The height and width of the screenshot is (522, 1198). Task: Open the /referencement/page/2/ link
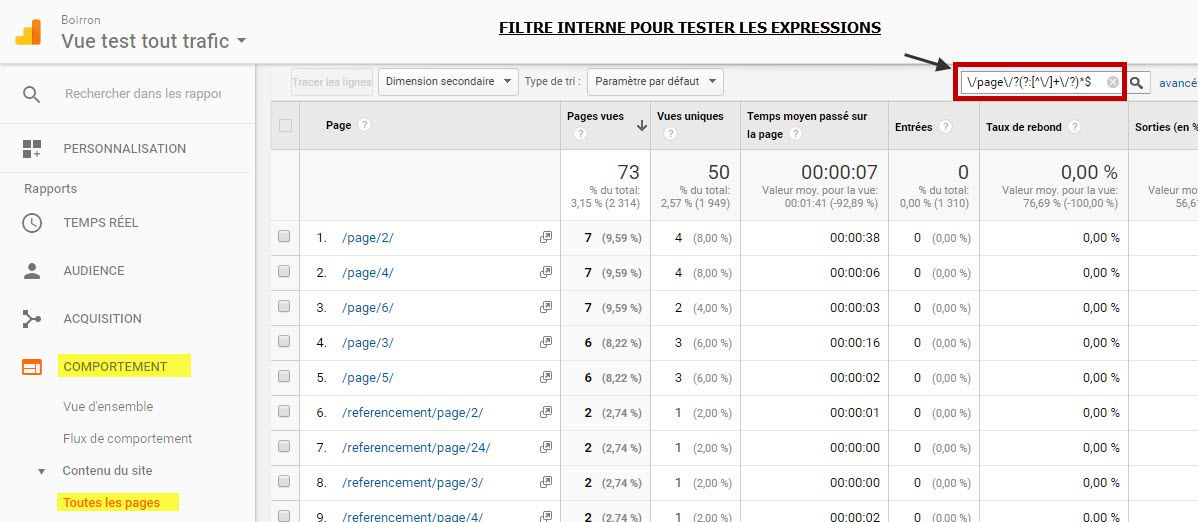(x=413, y=413)
